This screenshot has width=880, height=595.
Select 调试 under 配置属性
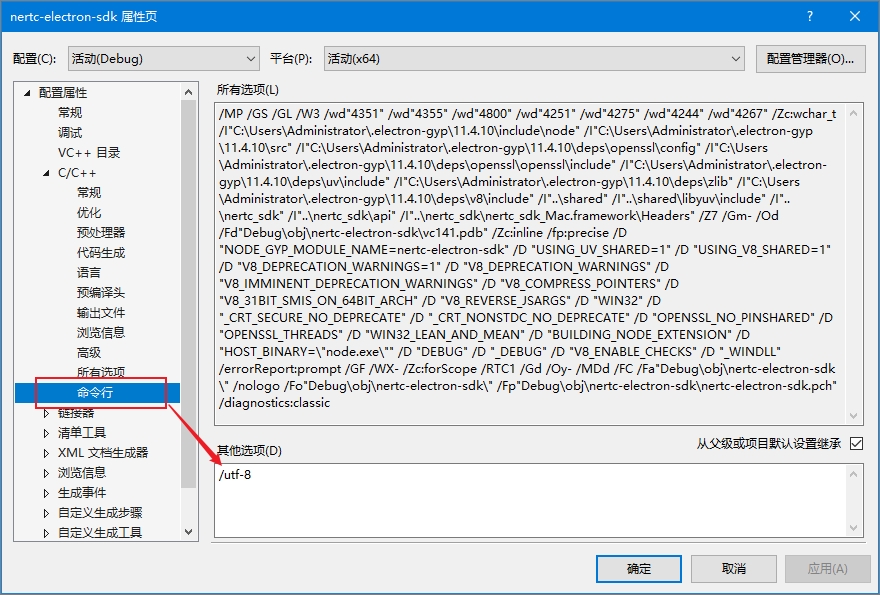click(70, 133)
